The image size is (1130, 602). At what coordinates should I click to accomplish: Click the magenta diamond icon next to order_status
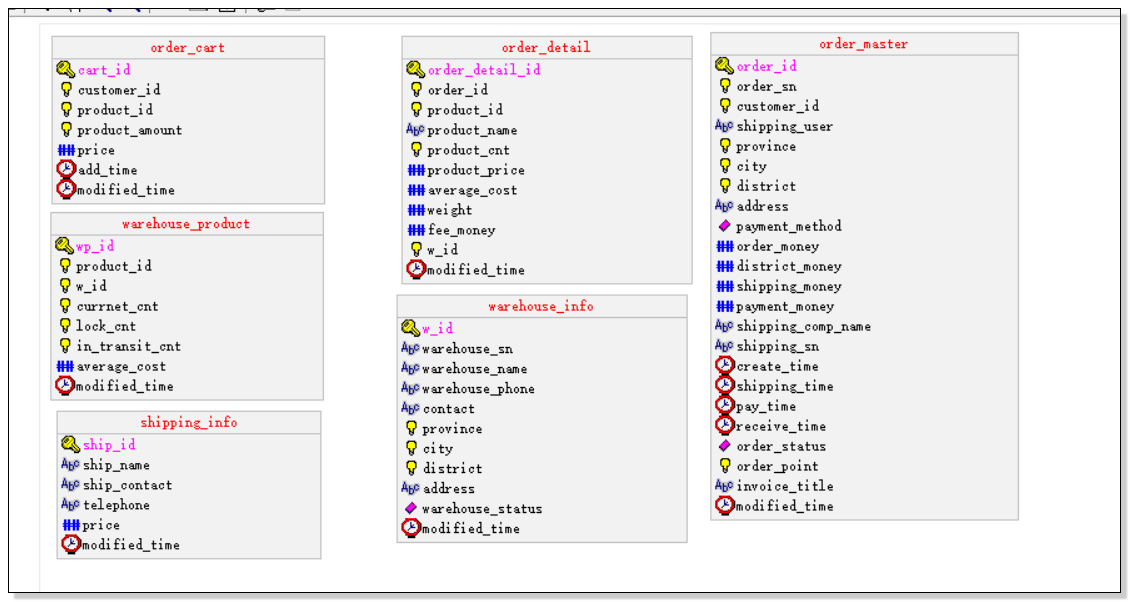(724, 446)
